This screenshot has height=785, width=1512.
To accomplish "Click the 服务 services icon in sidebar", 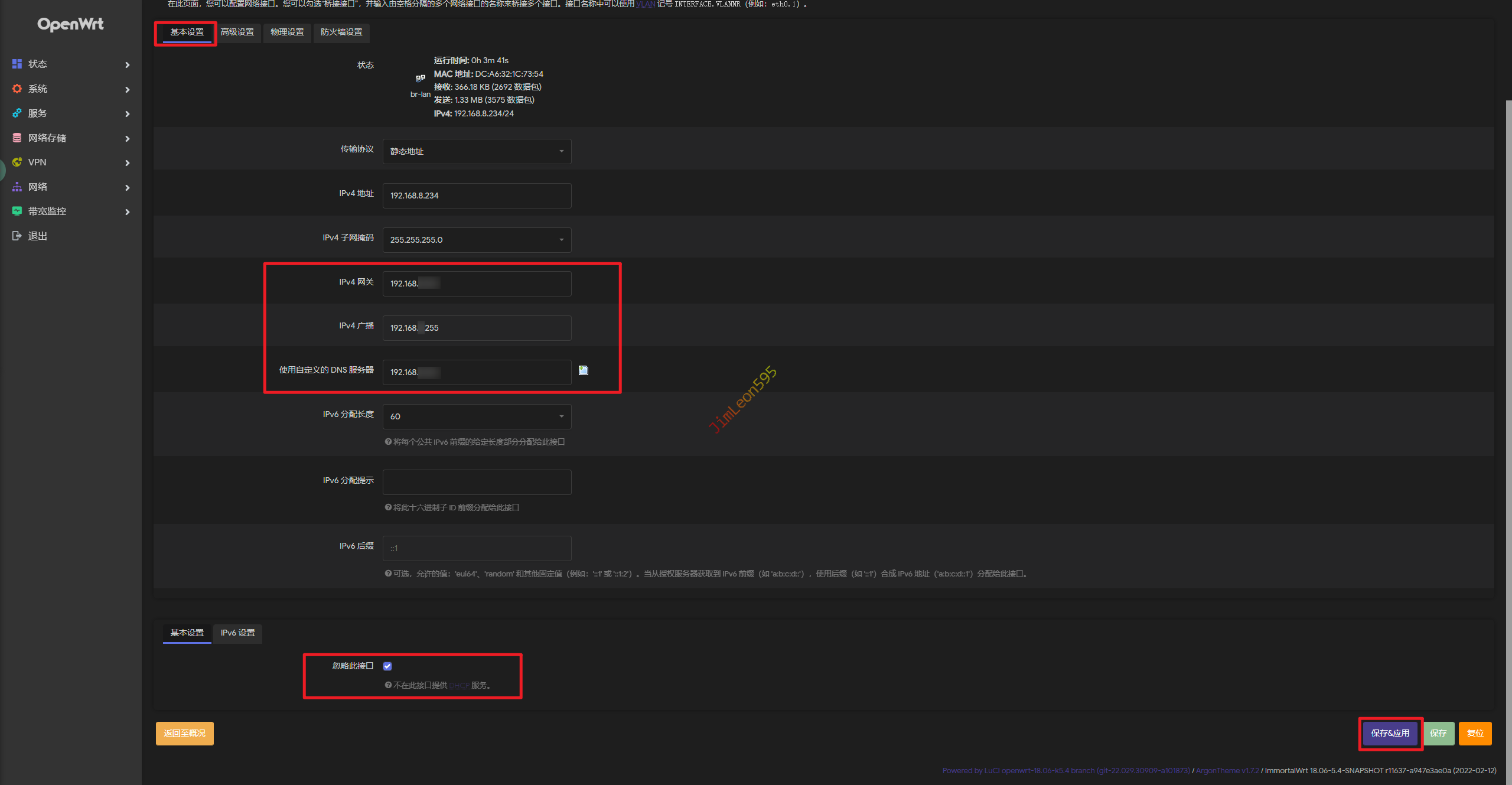I will pos(17,113).
